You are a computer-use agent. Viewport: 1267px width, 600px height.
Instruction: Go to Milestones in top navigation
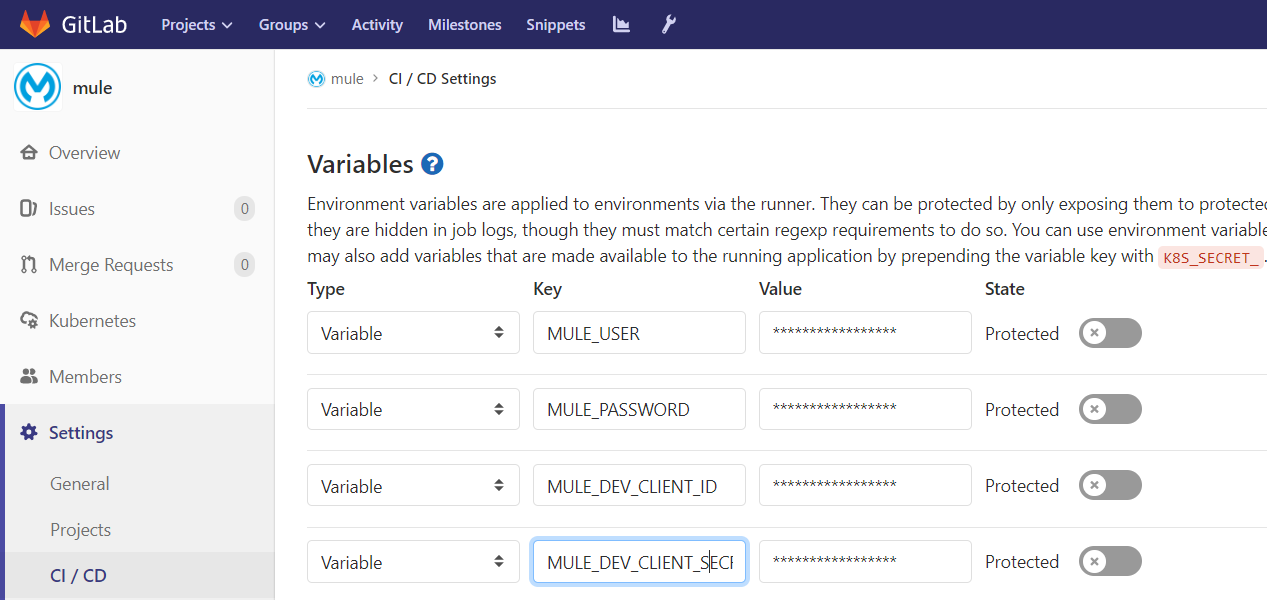[x=465, y=24]
